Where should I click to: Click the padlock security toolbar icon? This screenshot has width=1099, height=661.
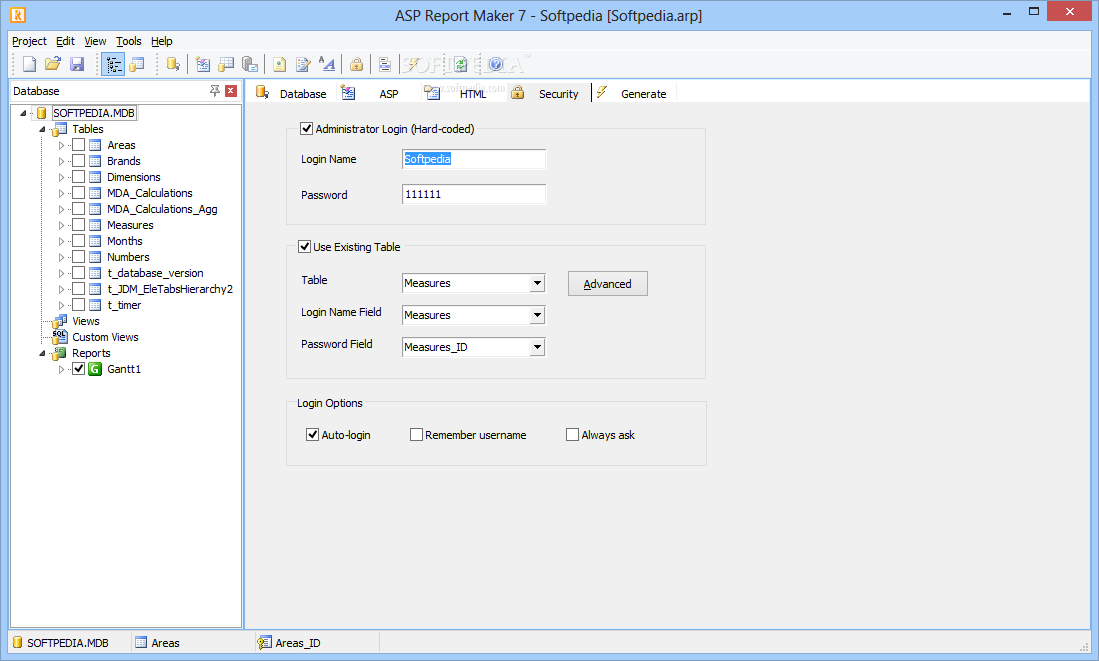click(357, 64)
